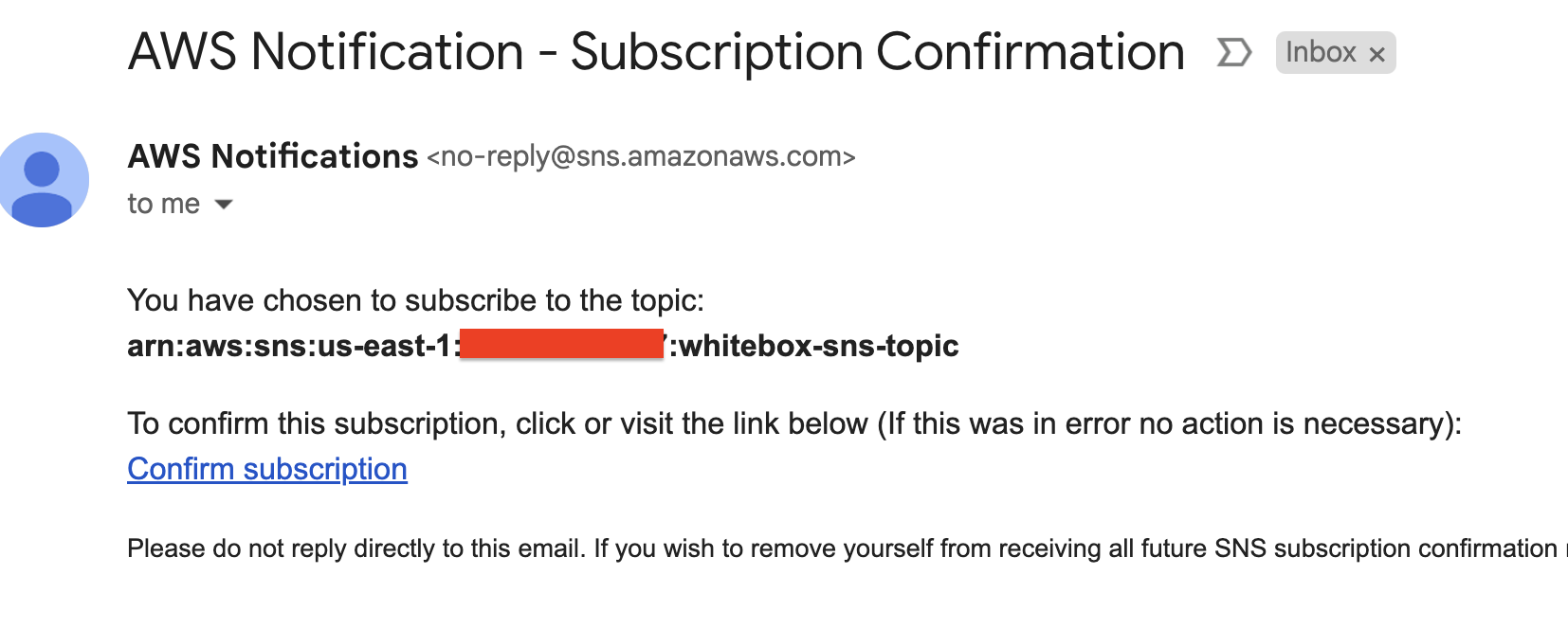The image size is (1568, 629).
Task: Click the red redacted account ID block
Action: (561, 344)
